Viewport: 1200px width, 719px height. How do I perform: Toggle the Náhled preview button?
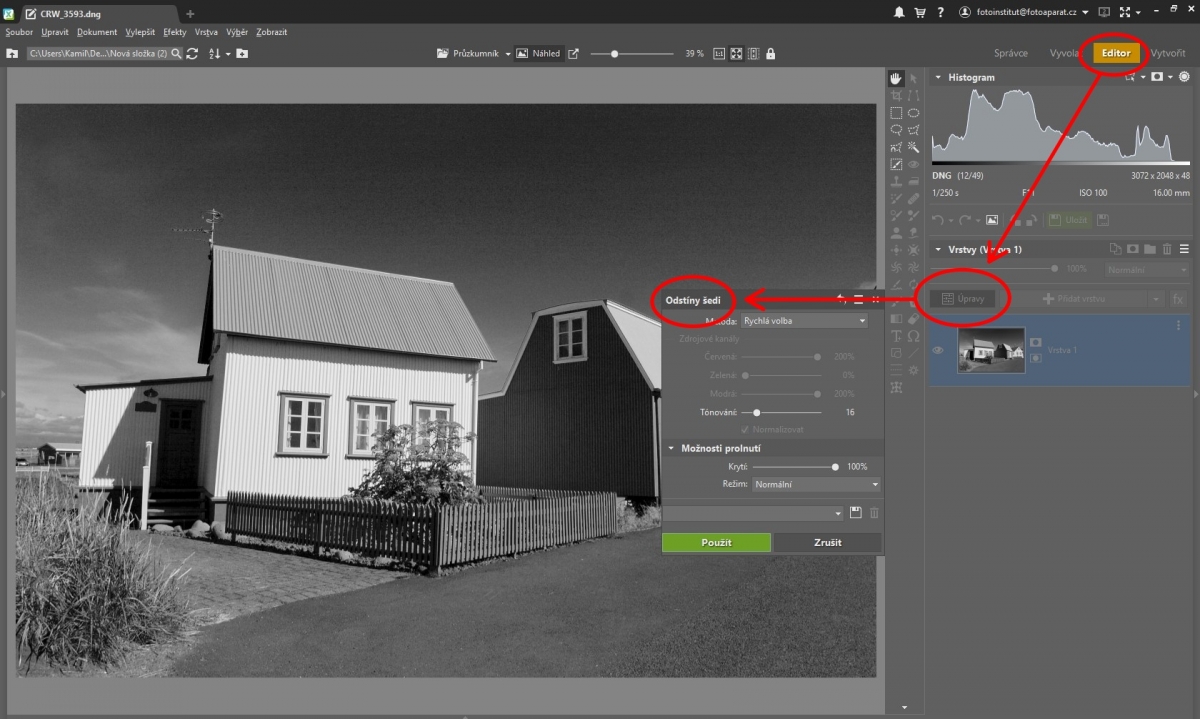(538, 53)
